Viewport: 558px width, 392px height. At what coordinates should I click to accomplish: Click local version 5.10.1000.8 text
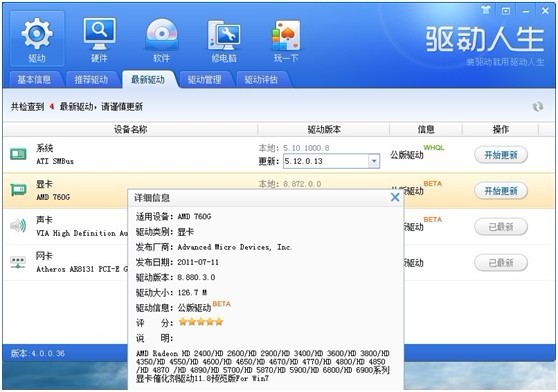(306, 148)
